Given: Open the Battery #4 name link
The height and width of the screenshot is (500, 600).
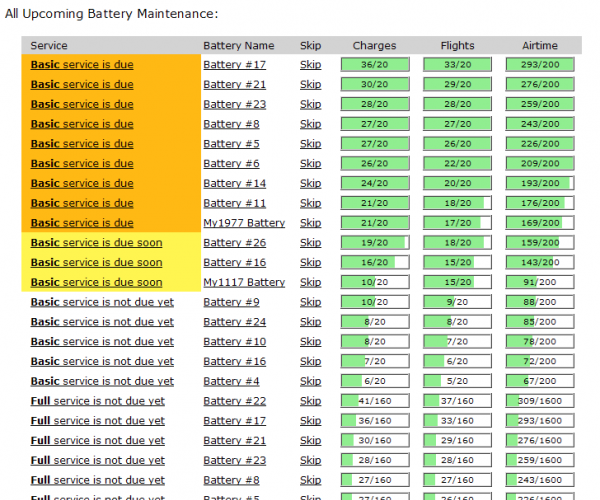Looking at the screenshot, I should coord(231,381).
